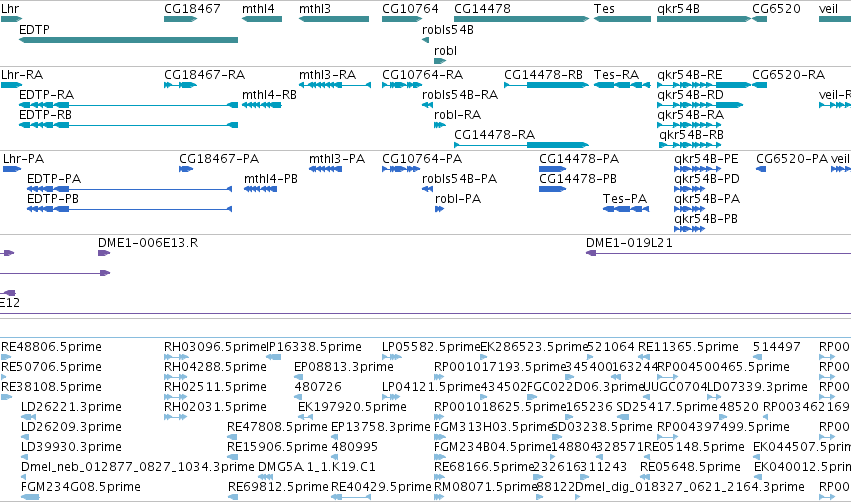The height and width of the screenshot is (502, 851).
Task: Open the qkr54B gene label
Action: tap(678, 9)
